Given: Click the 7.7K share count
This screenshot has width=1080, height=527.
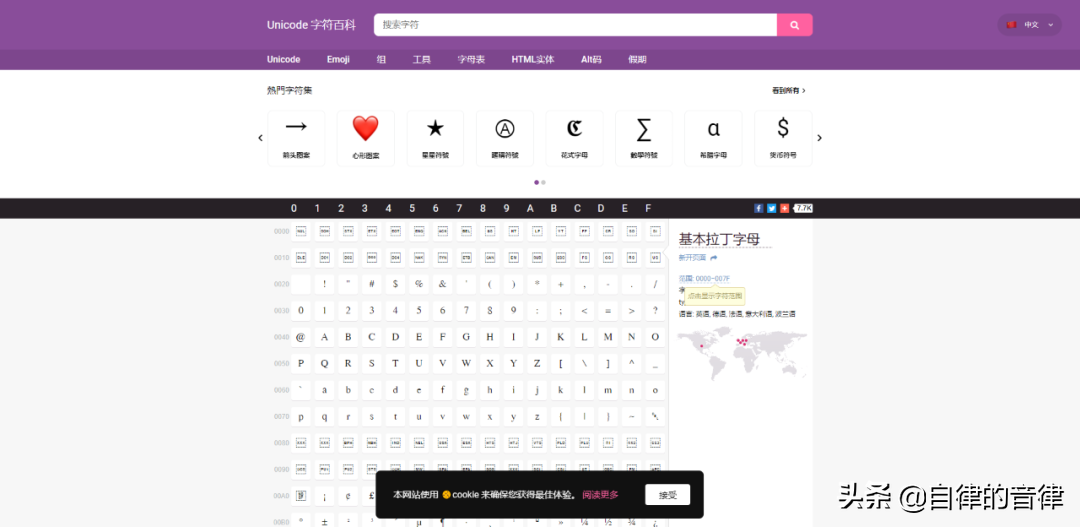Looking at the screenshot, I should [803, 208].
